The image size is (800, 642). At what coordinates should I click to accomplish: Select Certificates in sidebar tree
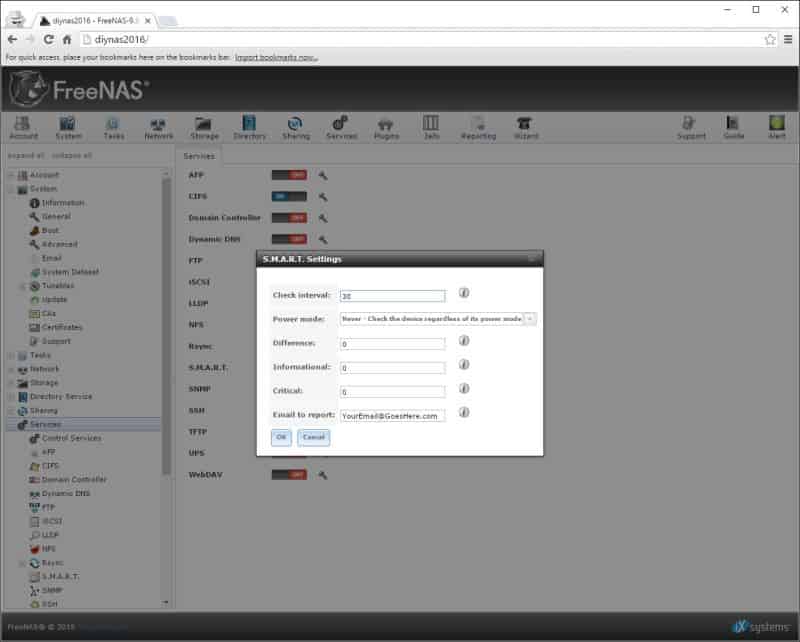(x=62, y=328)
